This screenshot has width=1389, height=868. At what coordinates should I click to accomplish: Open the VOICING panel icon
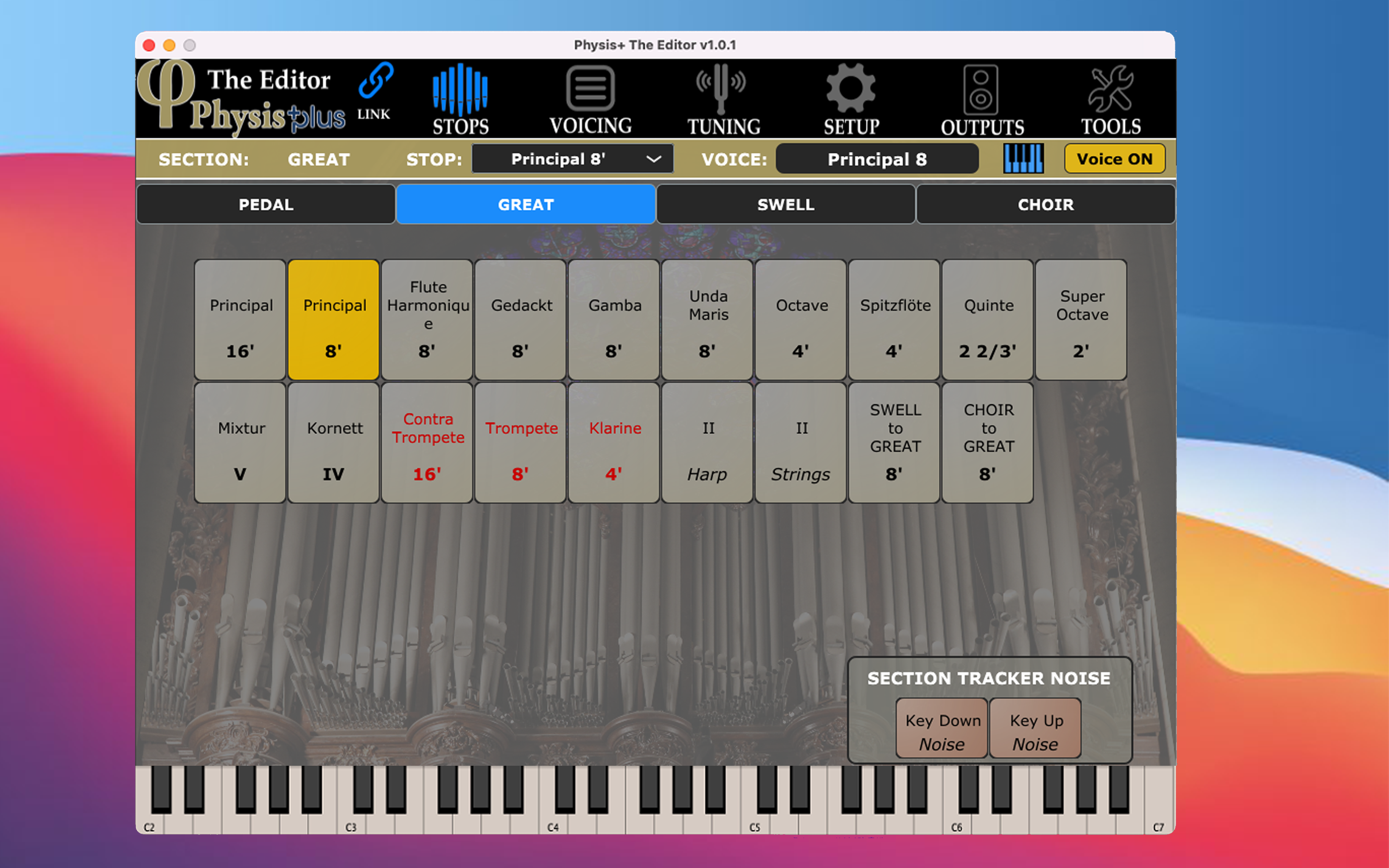tap(590, 88)
